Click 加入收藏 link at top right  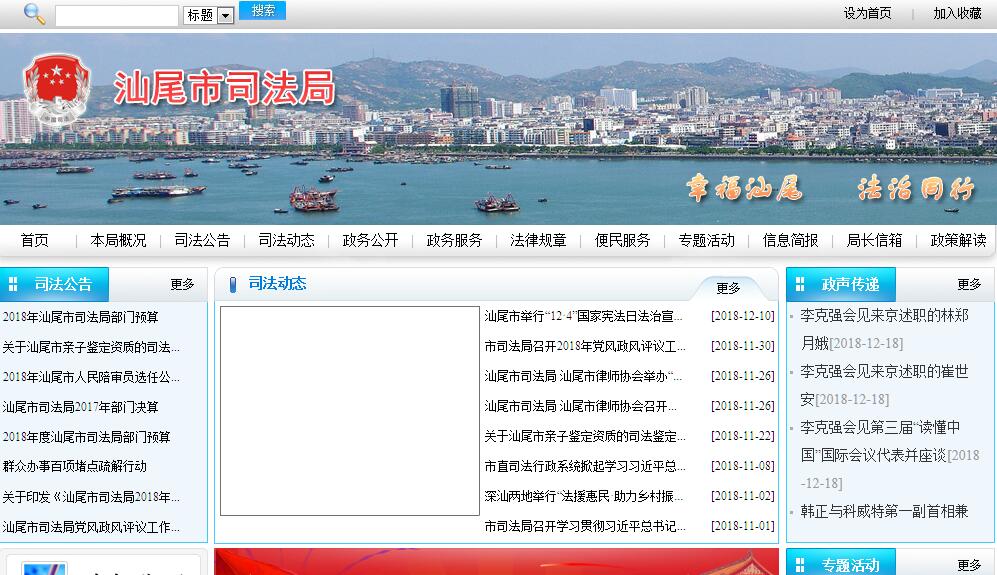957,13
